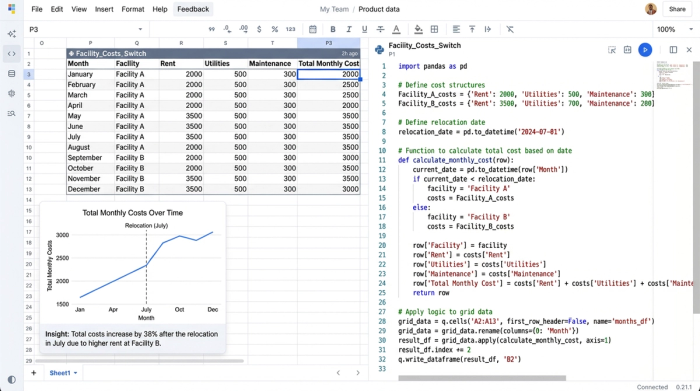Click the spreadsheet horizontal scrollbar
700x391 pixels.
139,361
